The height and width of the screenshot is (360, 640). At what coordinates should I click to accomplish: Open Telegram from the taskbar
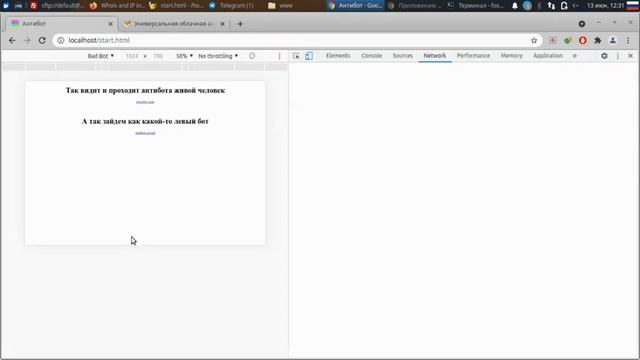[231, 6]
